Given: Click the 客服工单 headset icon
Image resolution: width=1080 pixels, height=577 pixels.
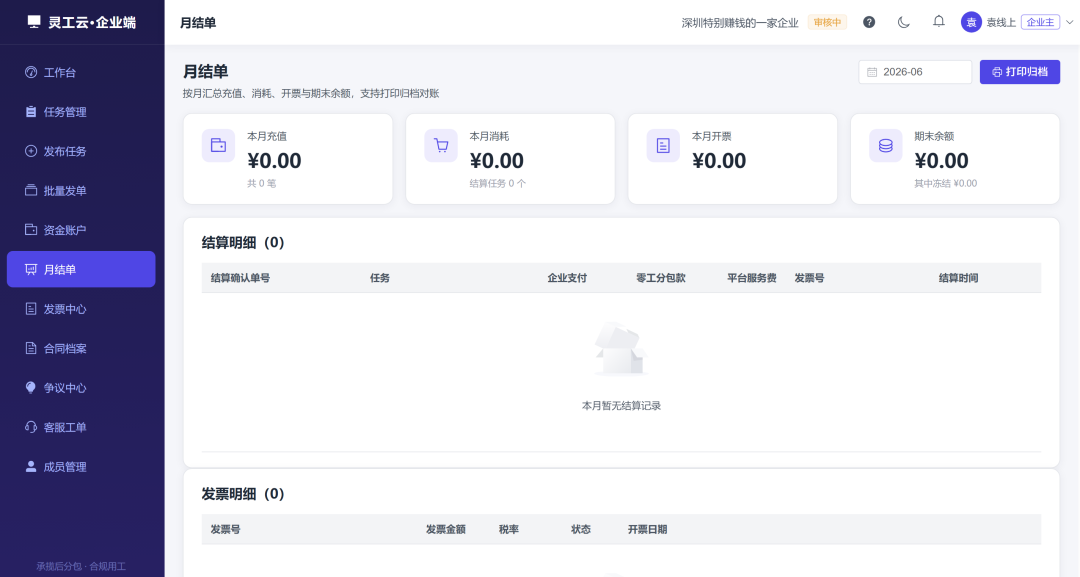Looking at the screenshot, I should pyautogui.click(x=31, y=428).
